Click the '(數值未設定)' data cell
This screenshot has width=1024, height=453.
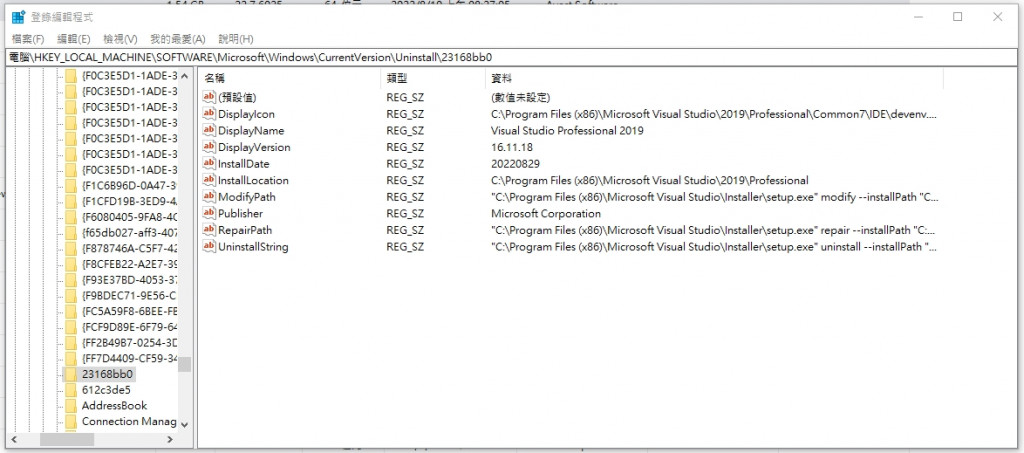click(520, 97)
